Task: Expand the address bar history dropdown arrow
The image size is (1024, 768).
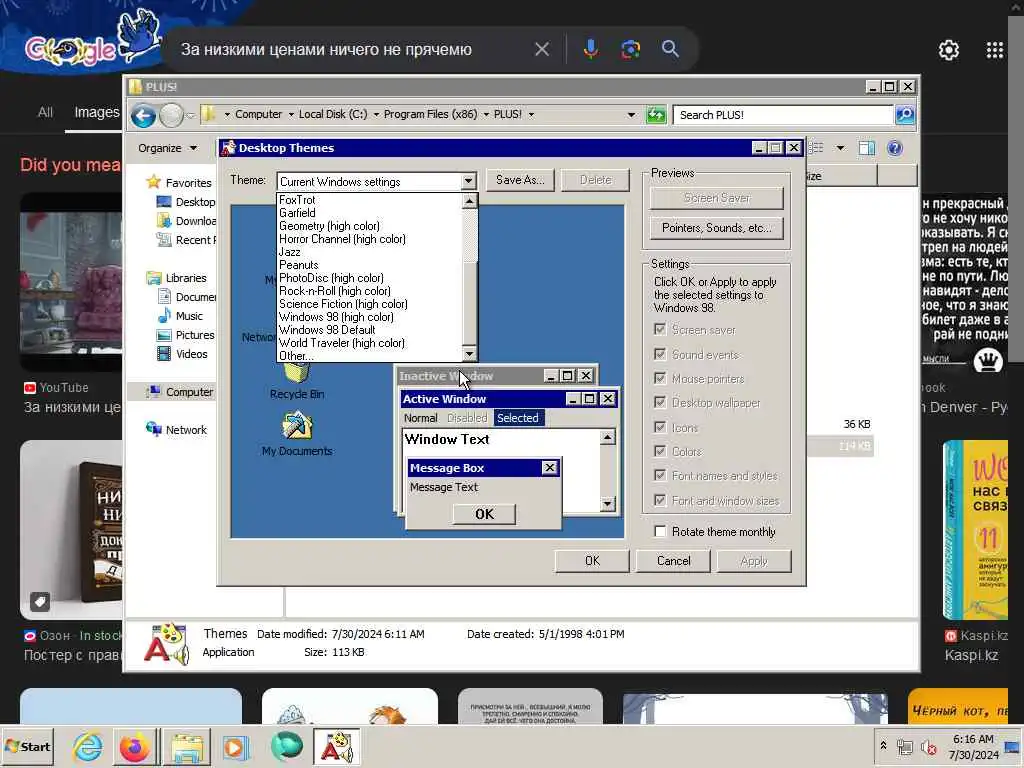Action: tap(631, 115)
